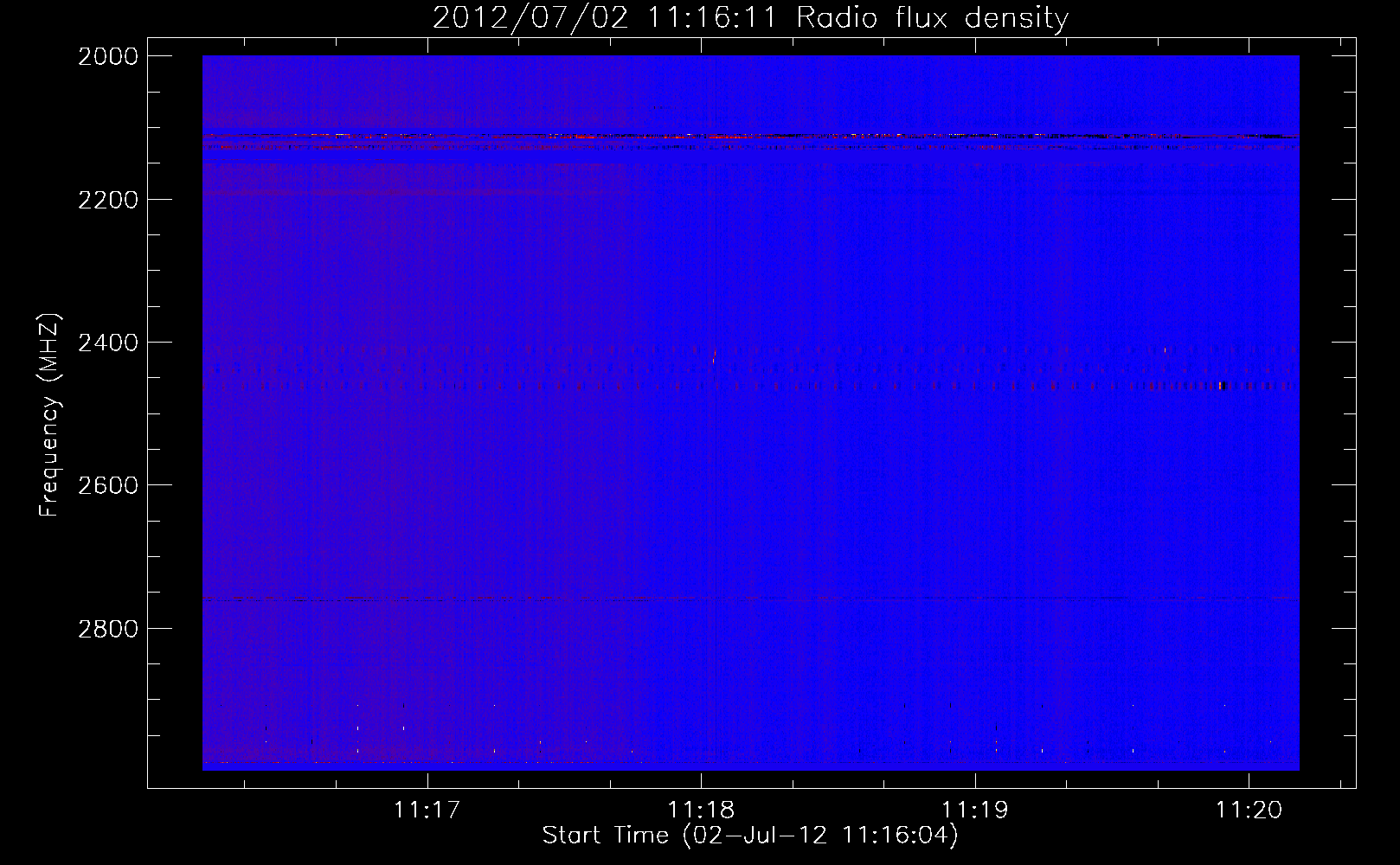Click the 11:18 time tick label
Viewport: 1400px width, 865px height.
[x=701, y=811]
